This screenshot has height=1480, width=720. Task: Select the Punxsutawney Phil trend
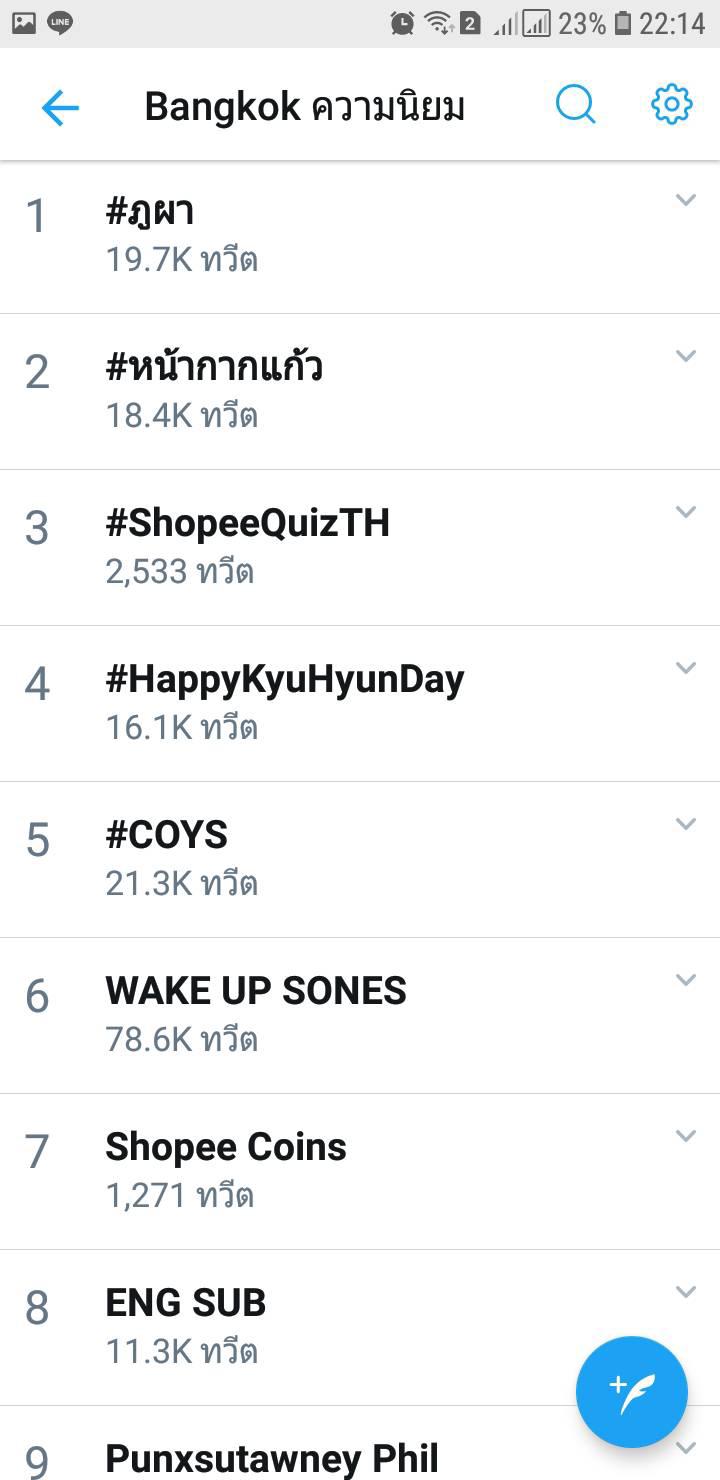click(272, 1458)
